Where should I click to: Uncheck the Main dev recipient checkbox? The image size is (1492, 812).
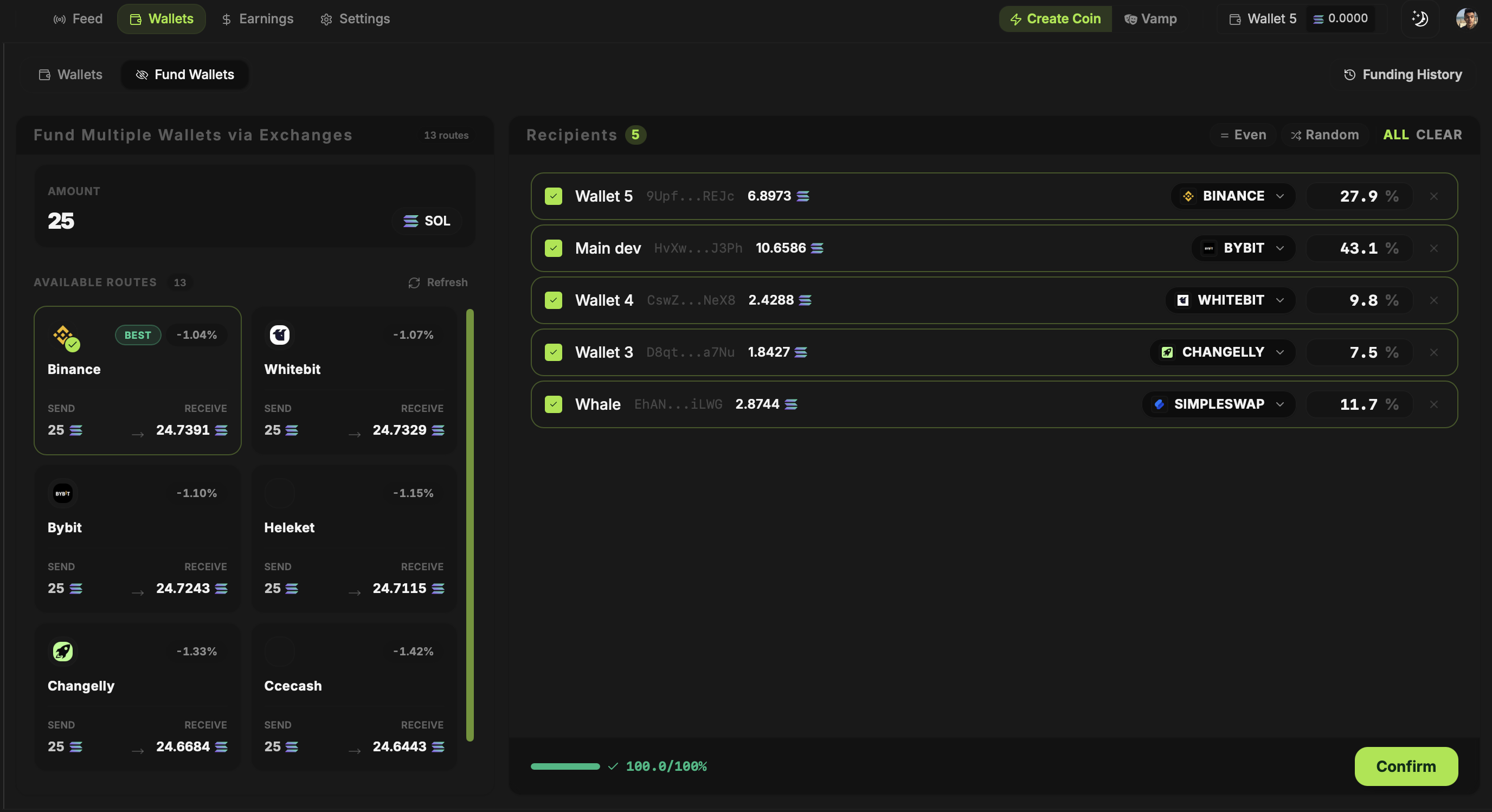click(x=553, y=248)
